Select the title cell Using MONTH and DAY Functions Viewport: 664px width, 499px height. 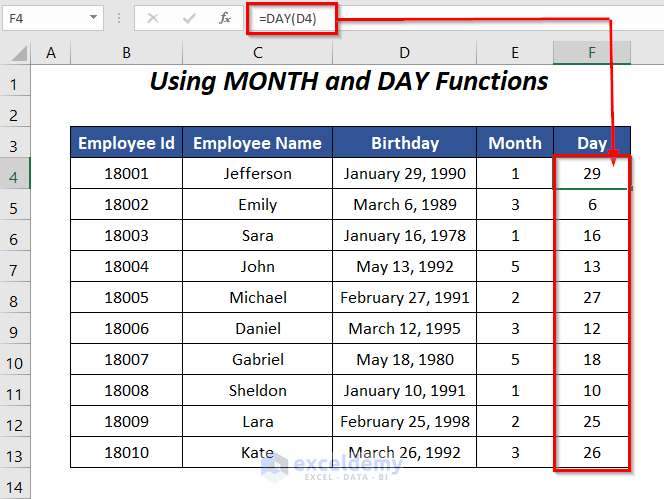349,80
